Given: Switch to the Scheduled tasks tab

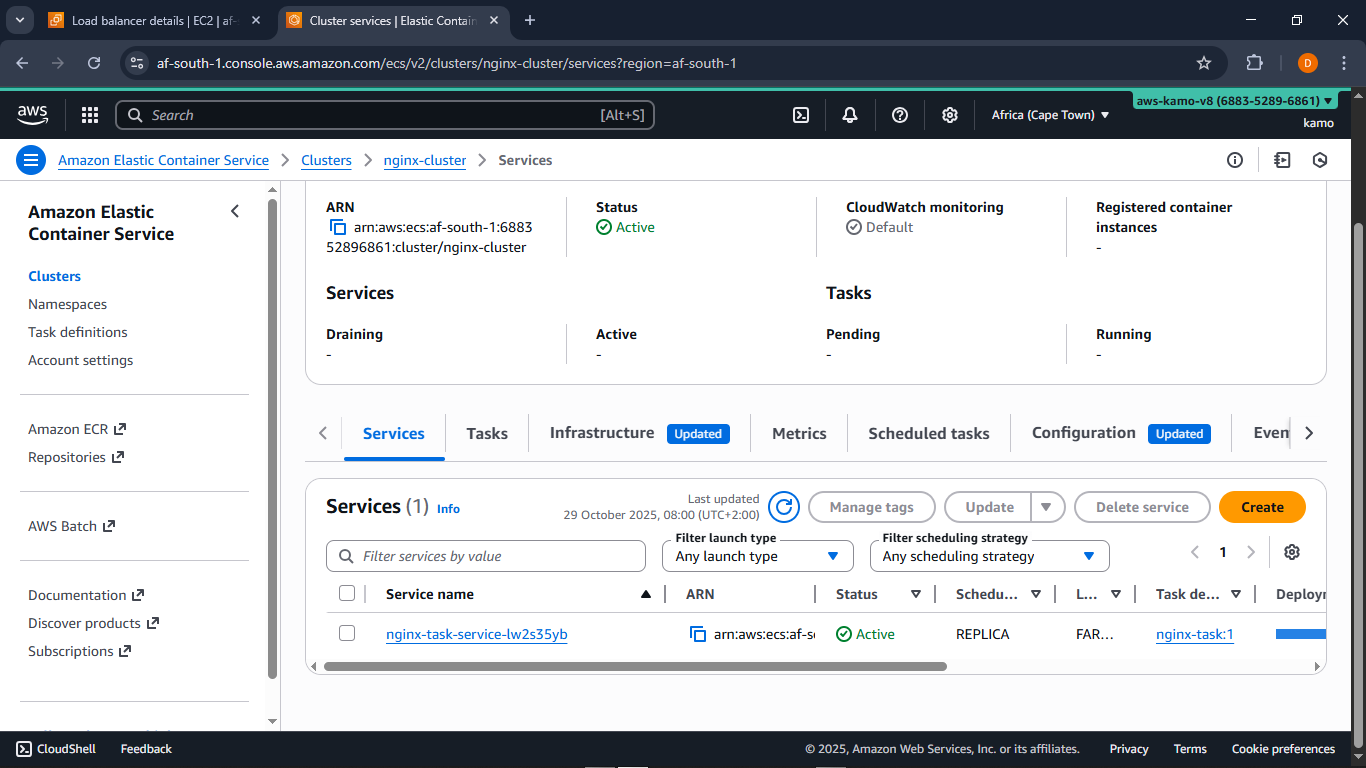Looking at the screenshot, I should (x=928, y=433).
